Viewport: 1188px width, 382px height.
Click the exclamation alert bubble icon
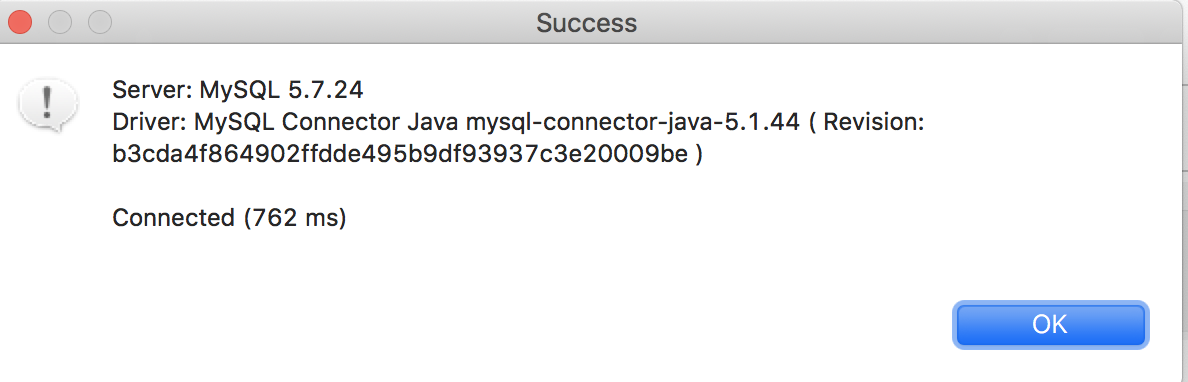(48, 106)
